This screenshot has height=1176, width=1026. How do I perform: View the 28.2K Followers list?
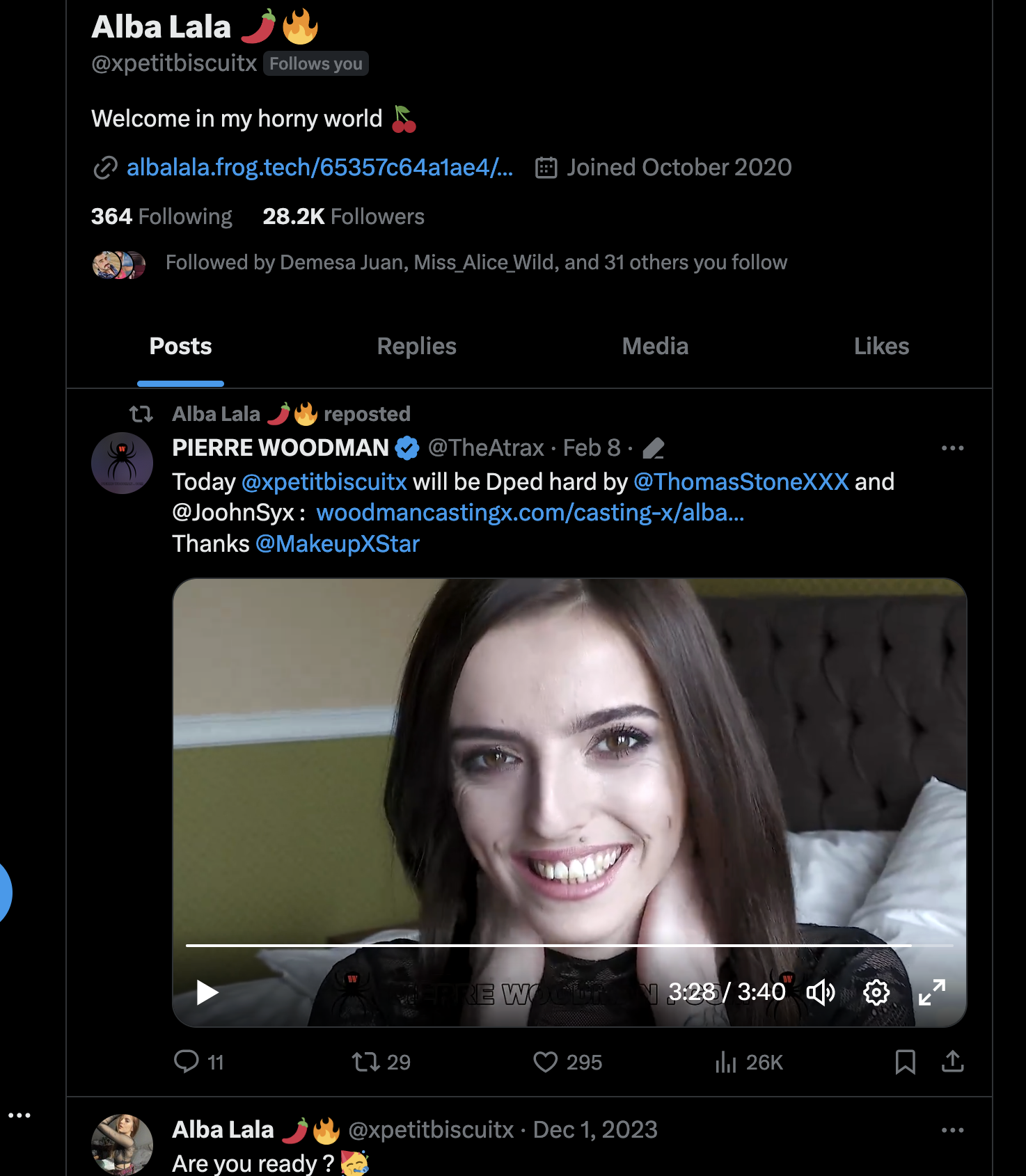pyautogui.click(x=343, y=217)
